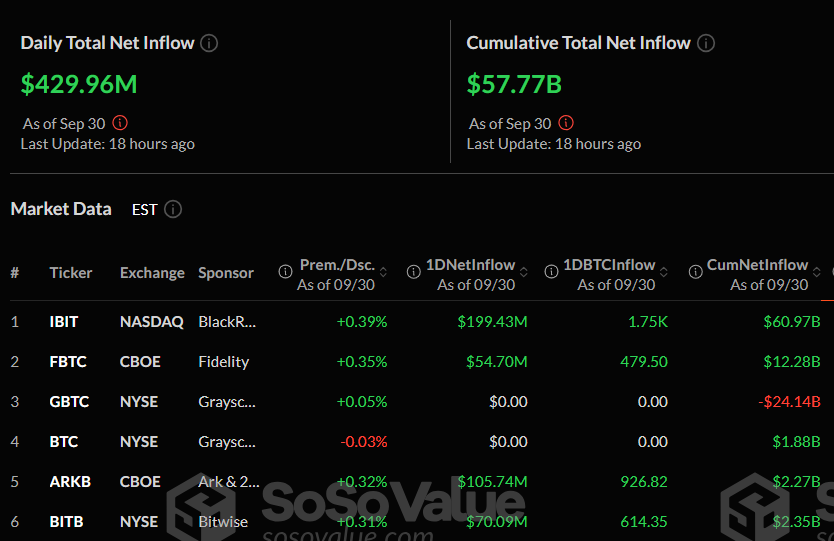
Task: Click the $57.77B cumulative inflow value
Action: (514, 84)
